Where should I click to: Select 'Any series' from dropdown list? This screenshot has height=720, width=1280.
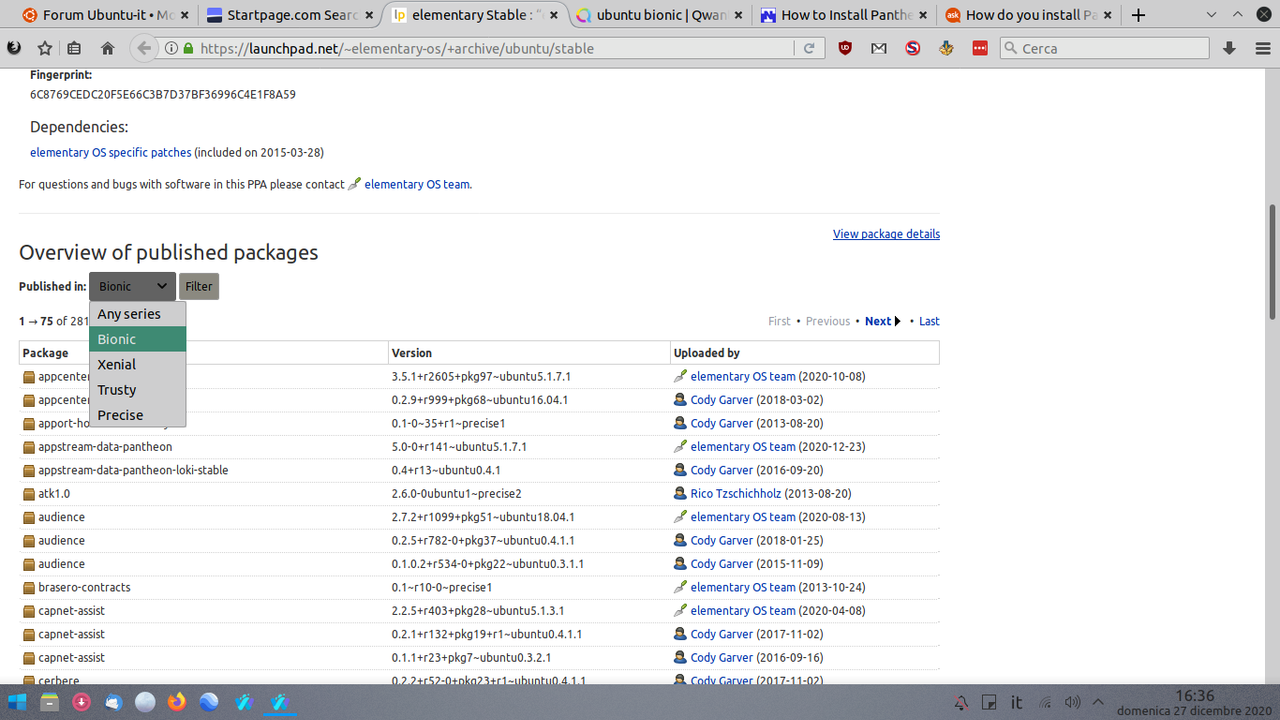pyautogui.click(x=137, y=314)
